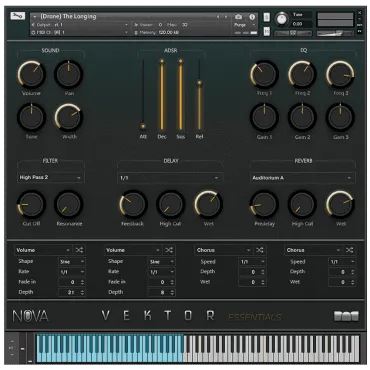Click the keyboard octave shift control at left
The height and width of the screenshot is (370, 370).
(11, 348)
